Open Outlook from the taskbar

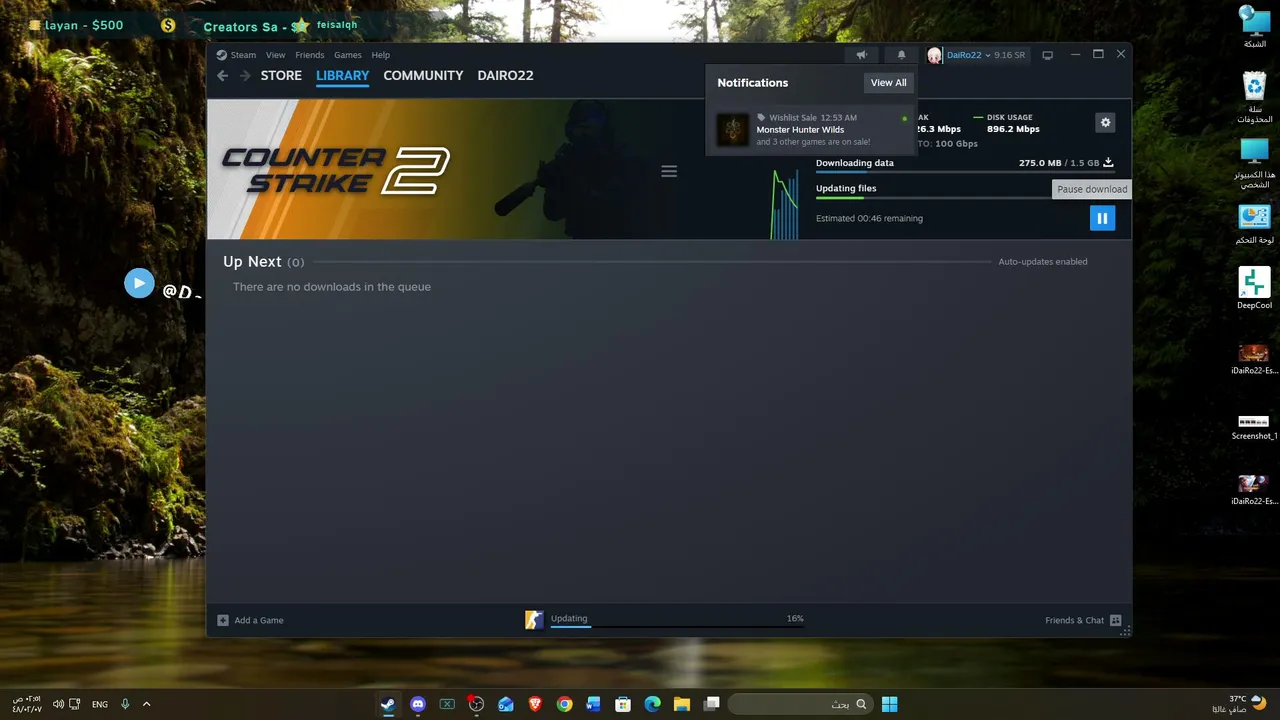pyautogui.click(x=506, y=704)
